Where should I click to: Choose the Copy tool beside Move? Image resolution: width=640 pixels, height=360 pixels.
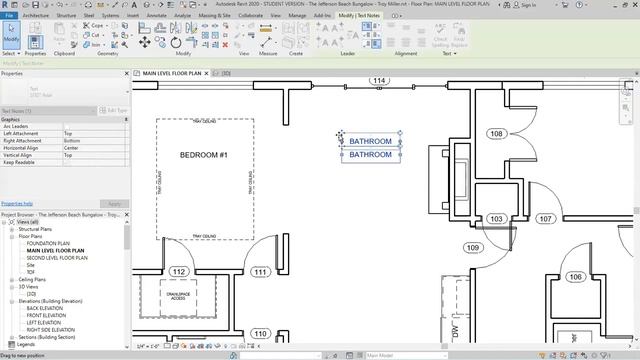(160, 42)
